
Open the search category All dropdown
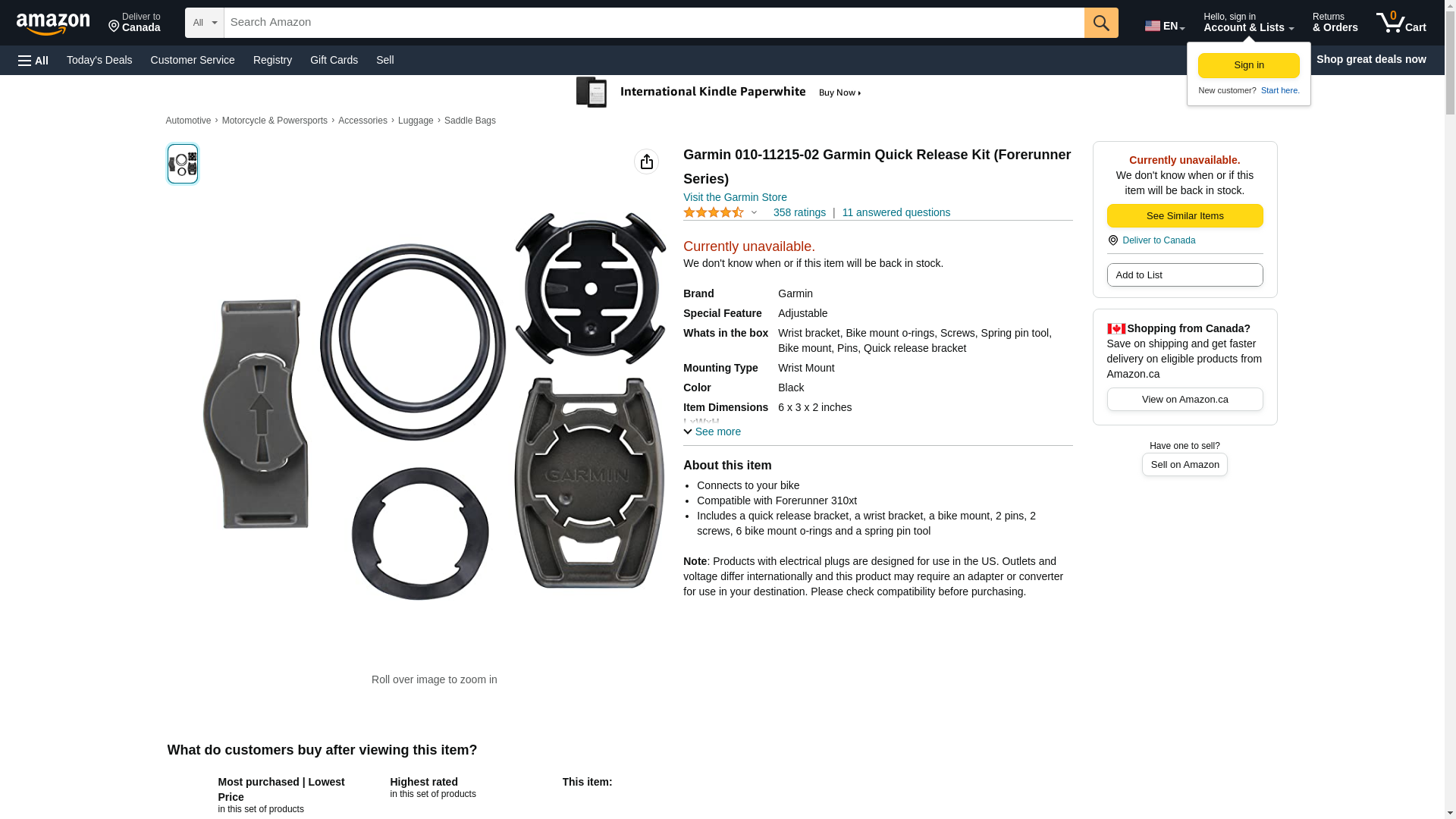point(204,23)
